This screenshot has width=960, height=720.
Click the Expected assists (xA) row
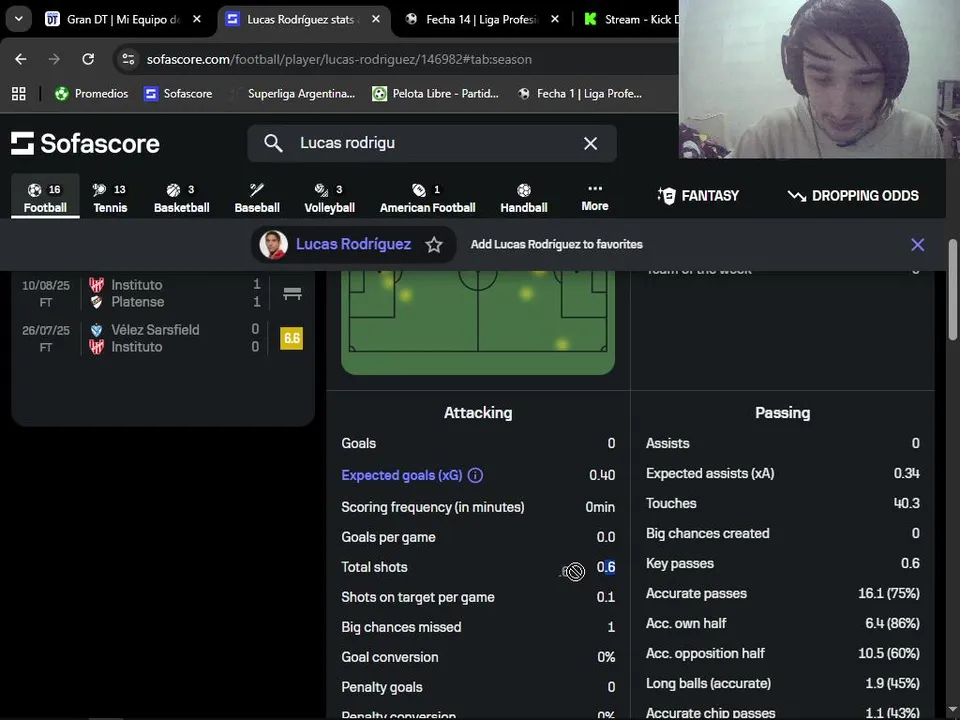(x=782, y=473)
